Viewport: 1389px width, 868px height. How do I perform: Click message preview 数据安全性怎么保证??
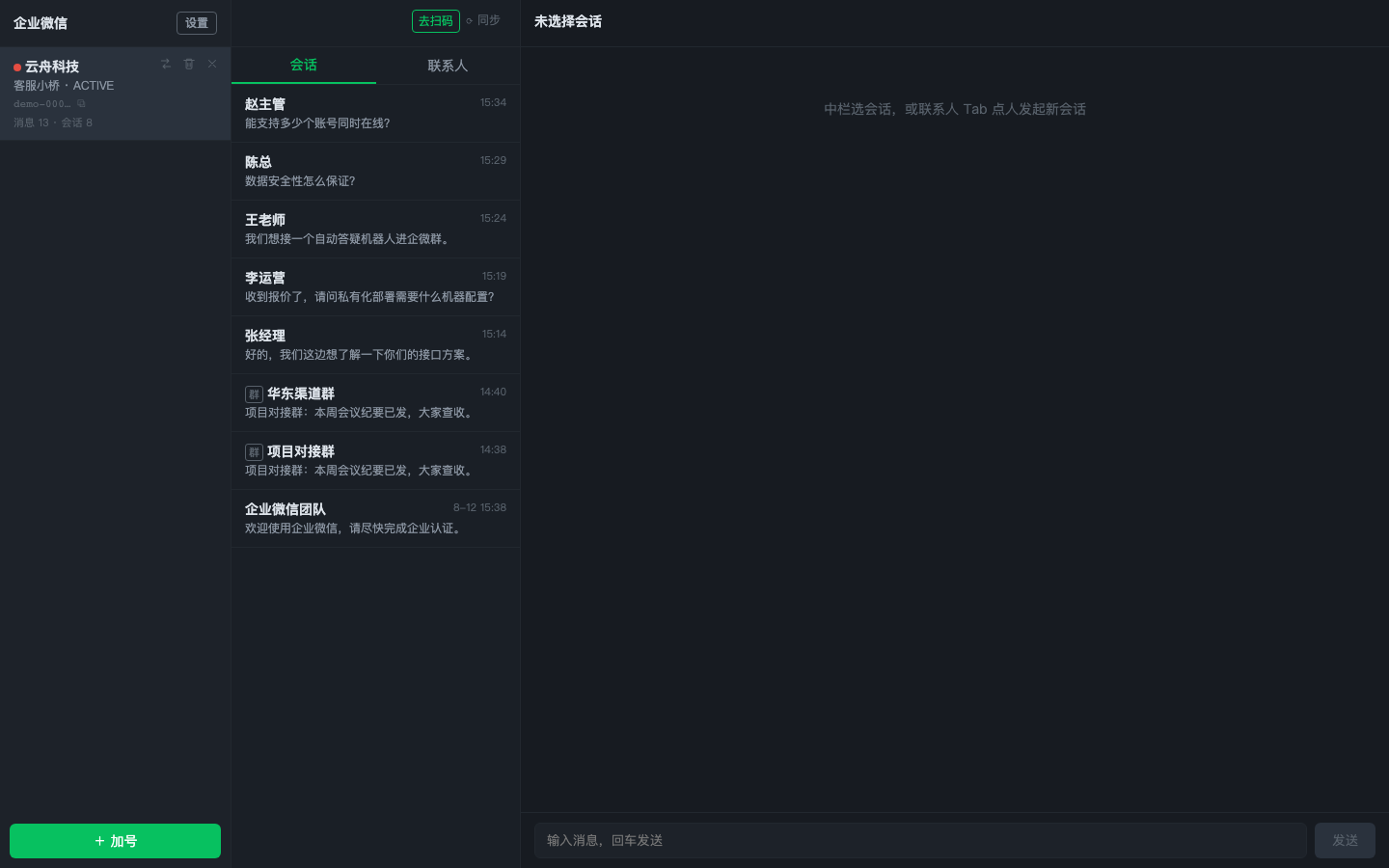pos(300,181)
